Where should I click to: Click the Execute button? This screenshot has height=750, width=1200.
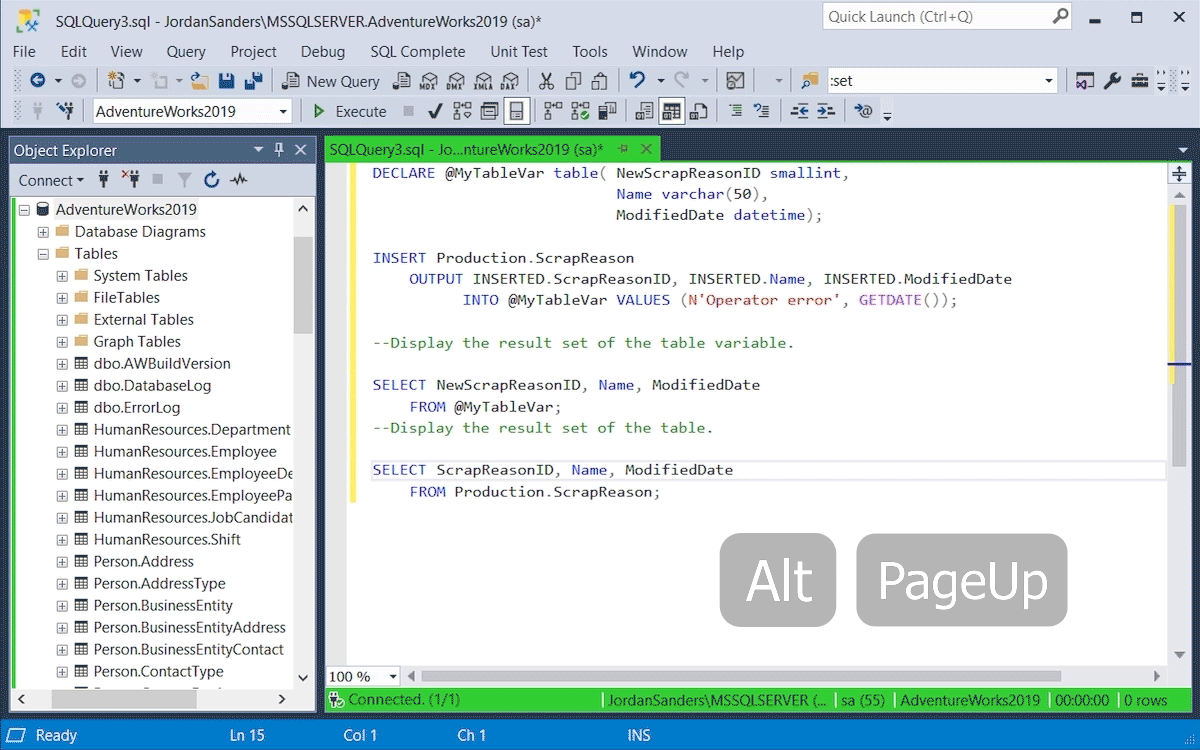pyautogui.click(x=350, y=111)
